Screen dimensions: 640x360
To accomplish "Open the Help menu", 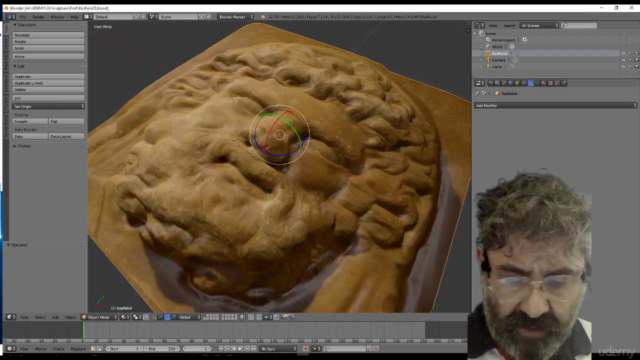I will [x=75, y=17].
